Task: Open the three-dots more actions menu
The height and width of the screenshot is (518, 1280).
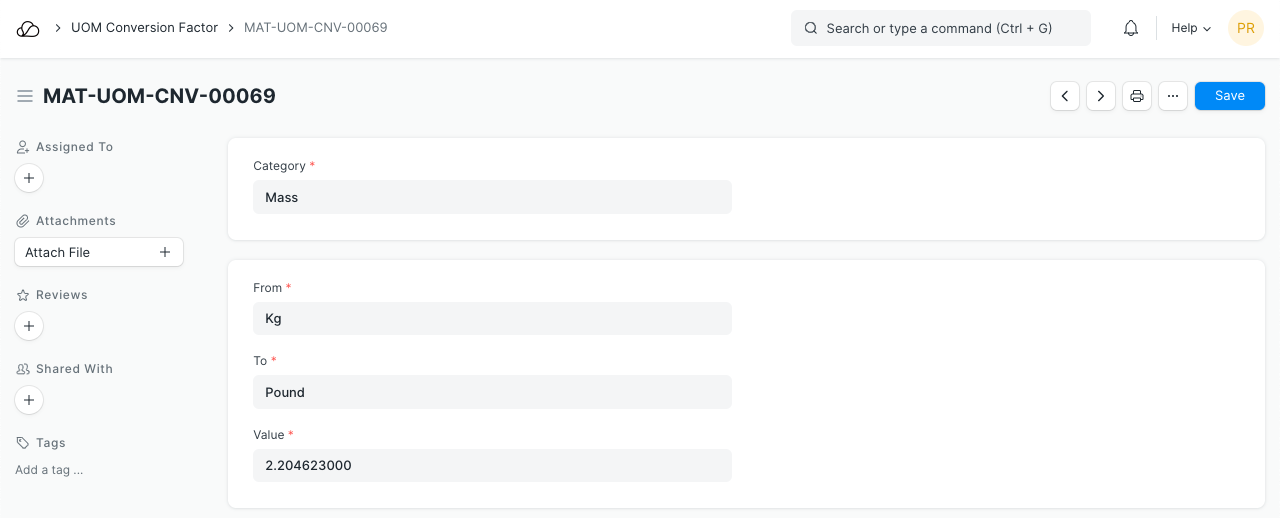Action: (1173, 96)
